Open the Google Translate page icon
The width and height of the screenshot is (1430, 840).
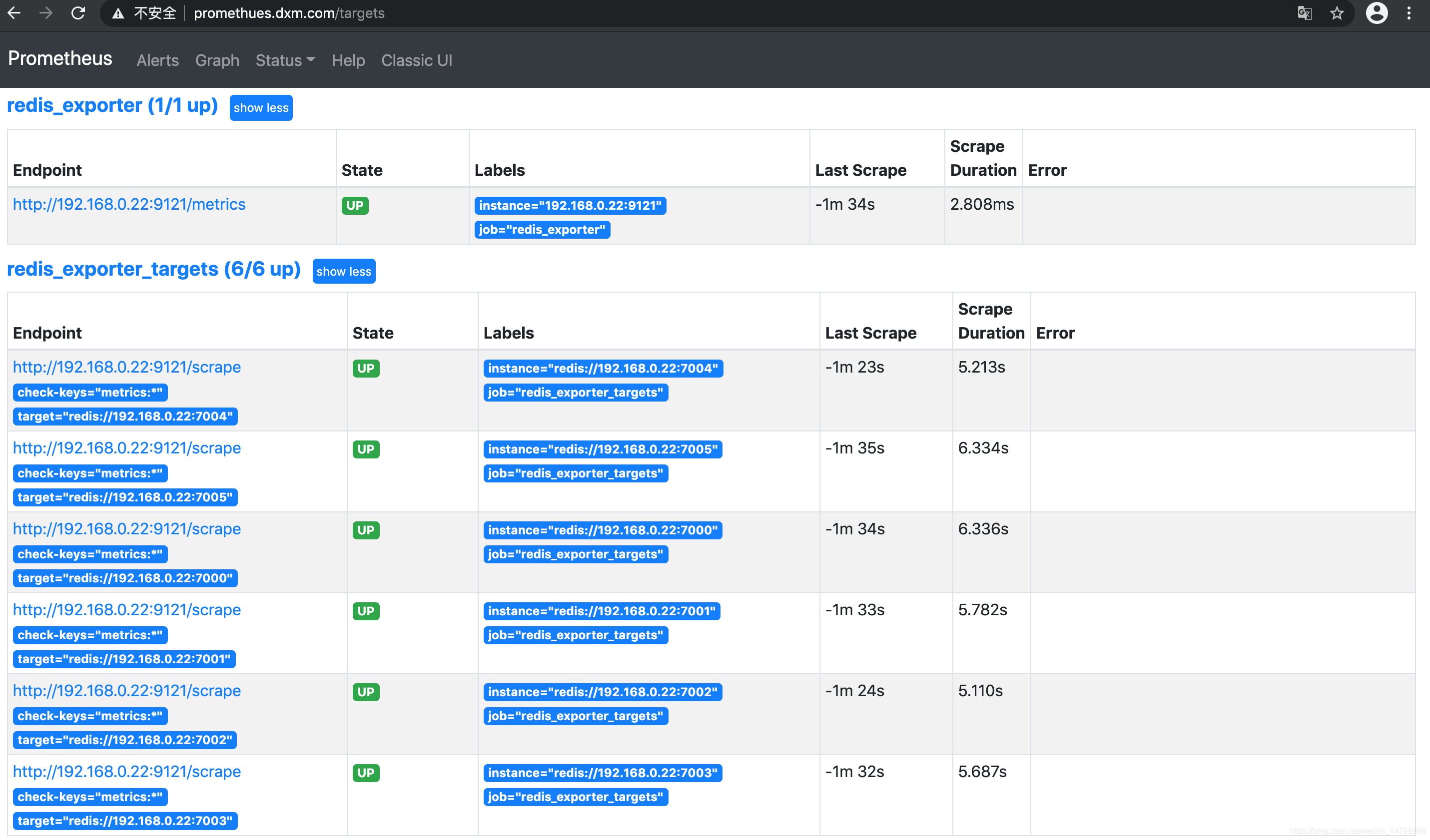1305,13
